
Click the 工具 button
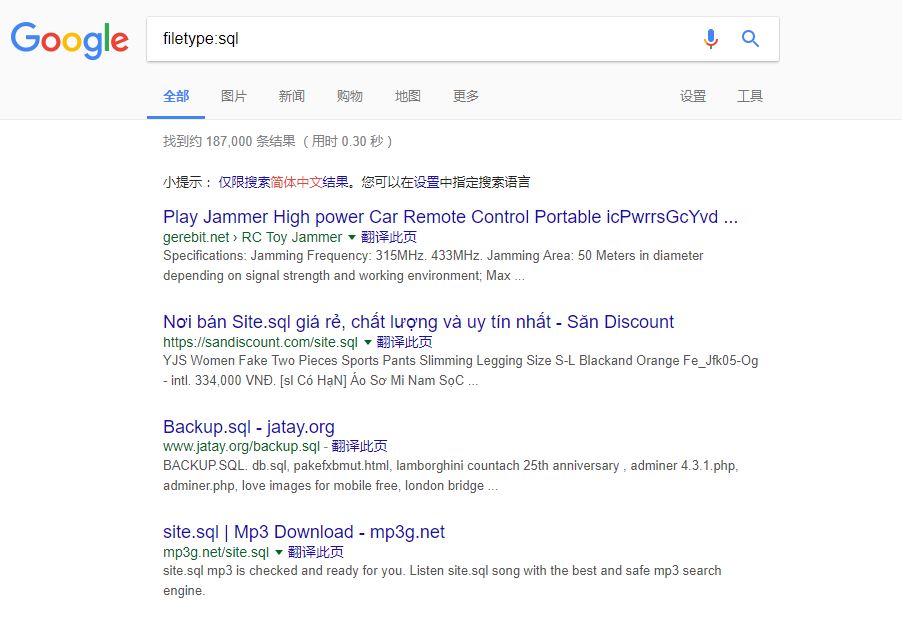(750, 96)
